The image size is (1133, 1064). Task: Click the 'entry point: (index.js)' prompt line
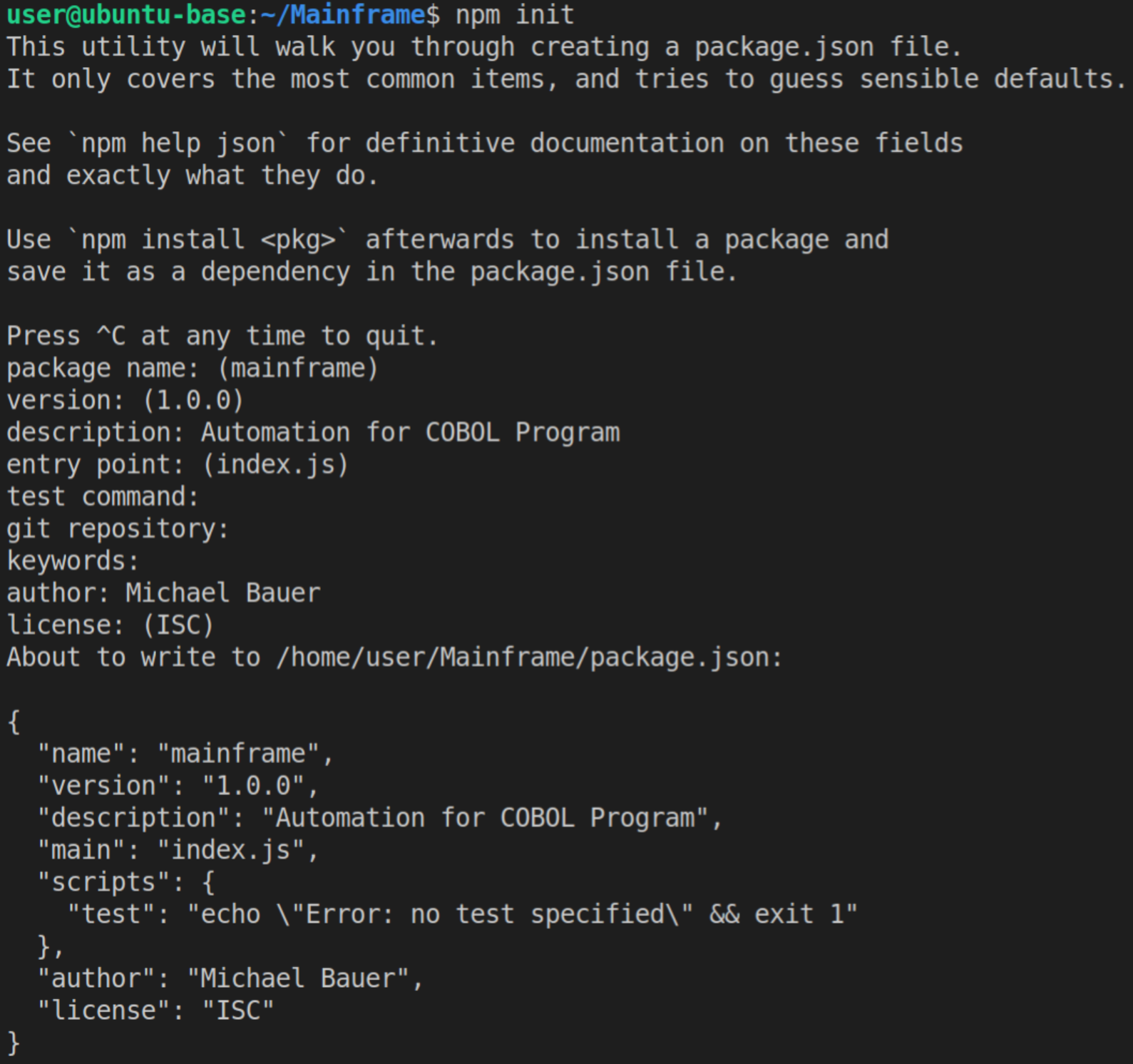pyautogui.click(x=178, y=465)
